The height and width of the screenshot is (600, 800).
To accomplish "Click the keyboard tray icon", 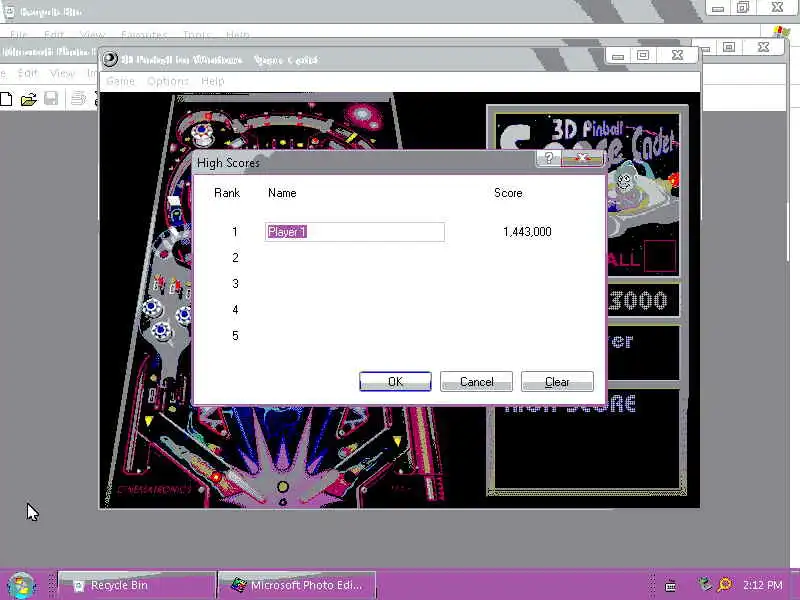I will [670, 586].
